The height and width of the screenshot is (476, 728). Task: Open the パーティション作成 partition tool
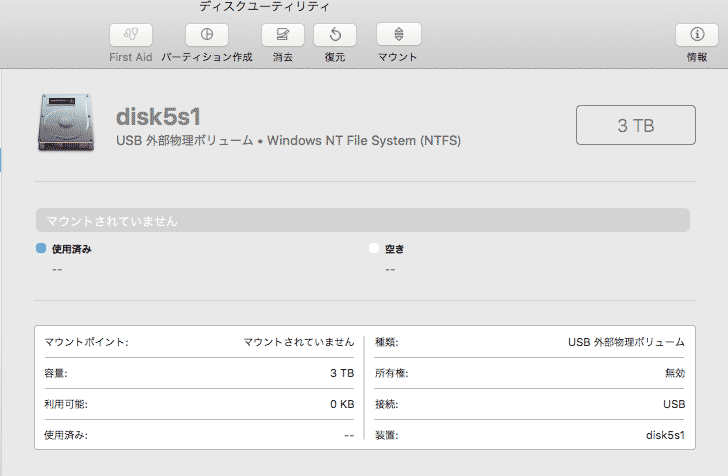coord(207,35)
